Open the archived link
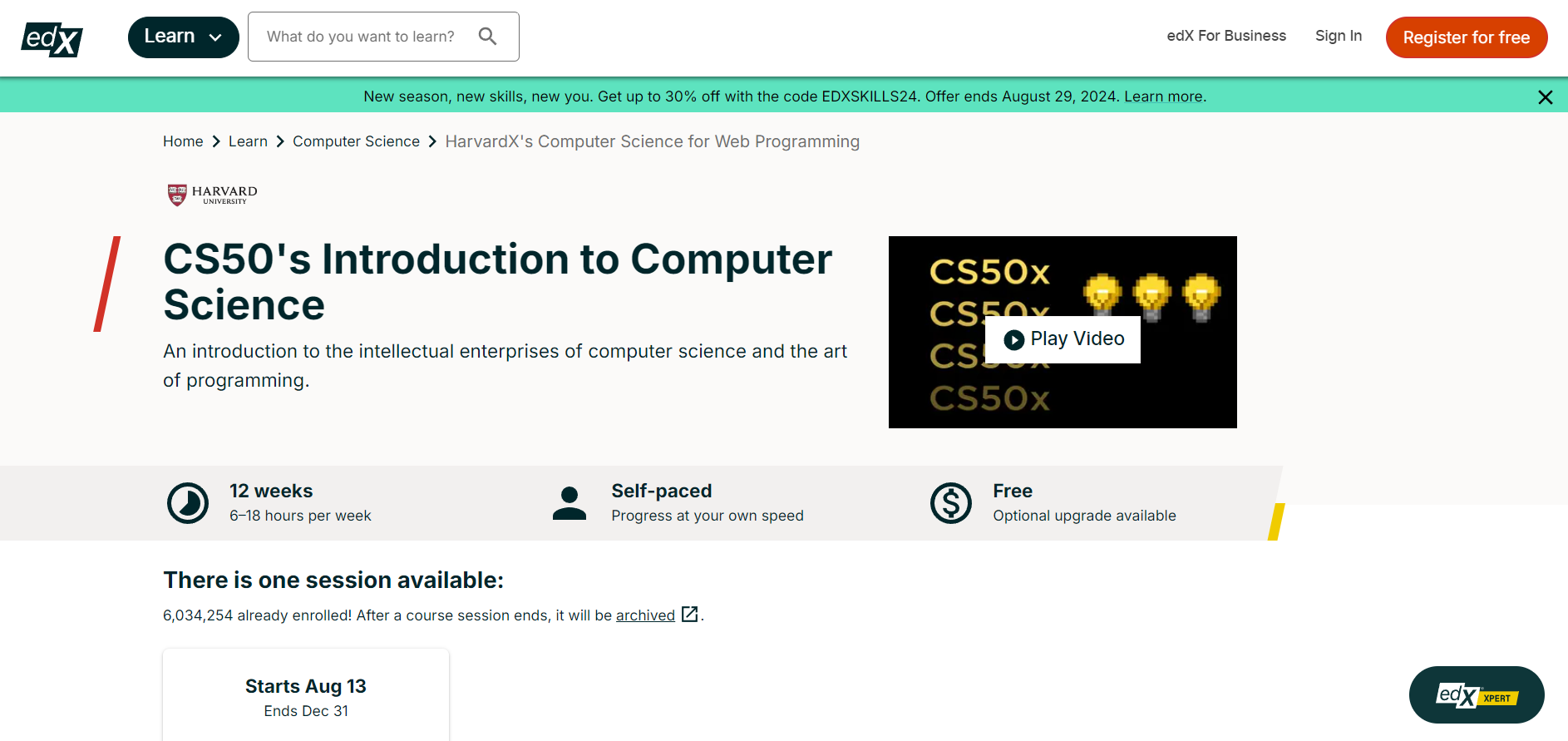1568x741 pixels. [x=645, y=615]
